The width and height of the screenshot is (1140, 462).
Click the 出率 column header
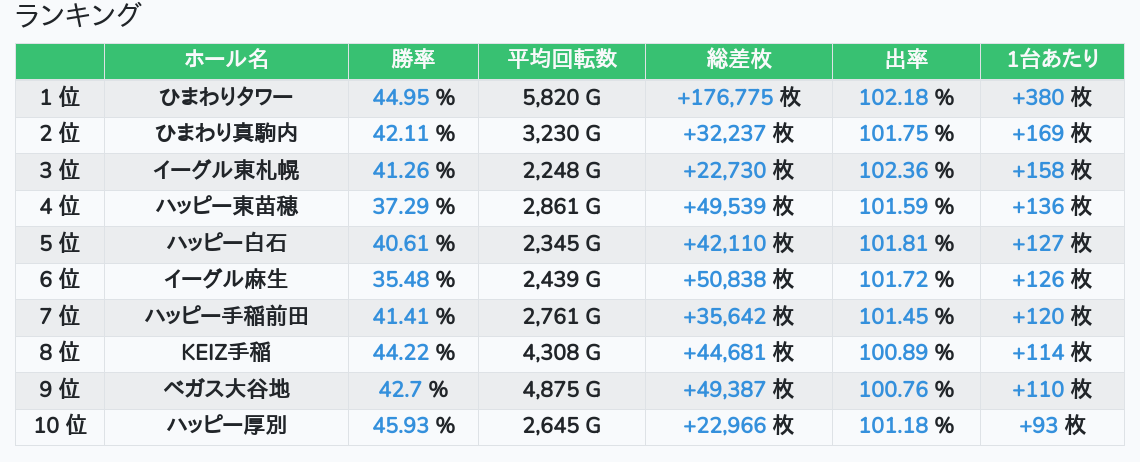[906, 60]
